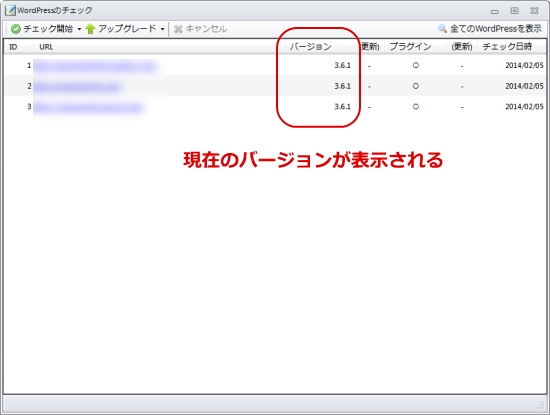The width and height of the screenshot is (550, 415).
Task: Click the window resize grip in status bar
Action: (x=541, y=406)
